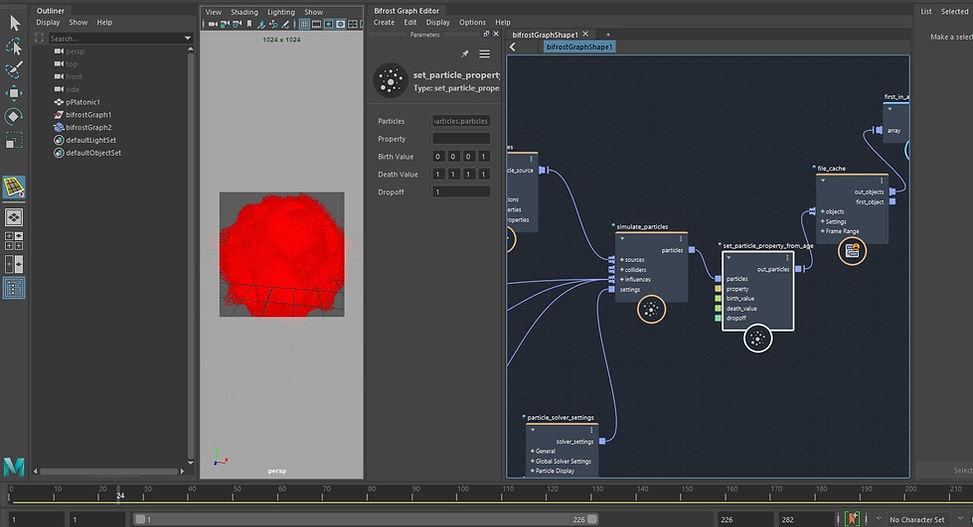The width and height of the screenshot is (973, 527).
Task: Click the set_particle_property_from_age node circular icon
Action: click(758, 338)
